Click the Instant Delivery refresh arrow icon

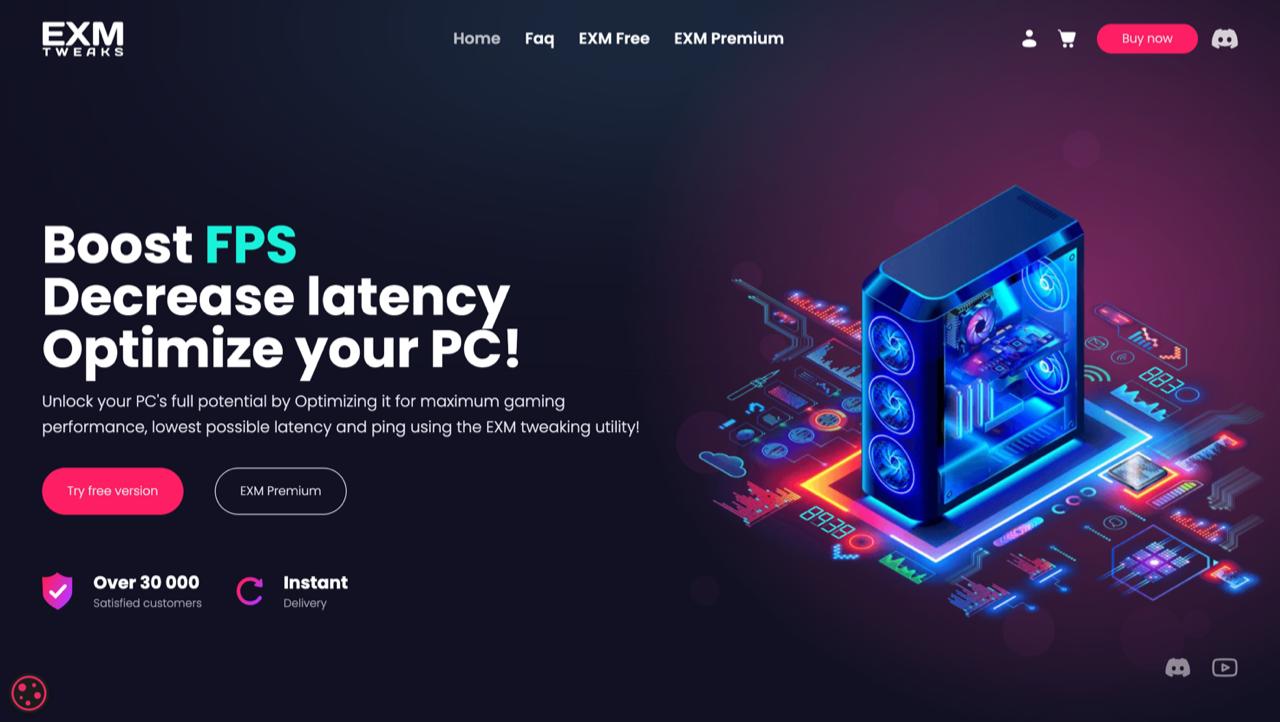click(x=249, y=591)
